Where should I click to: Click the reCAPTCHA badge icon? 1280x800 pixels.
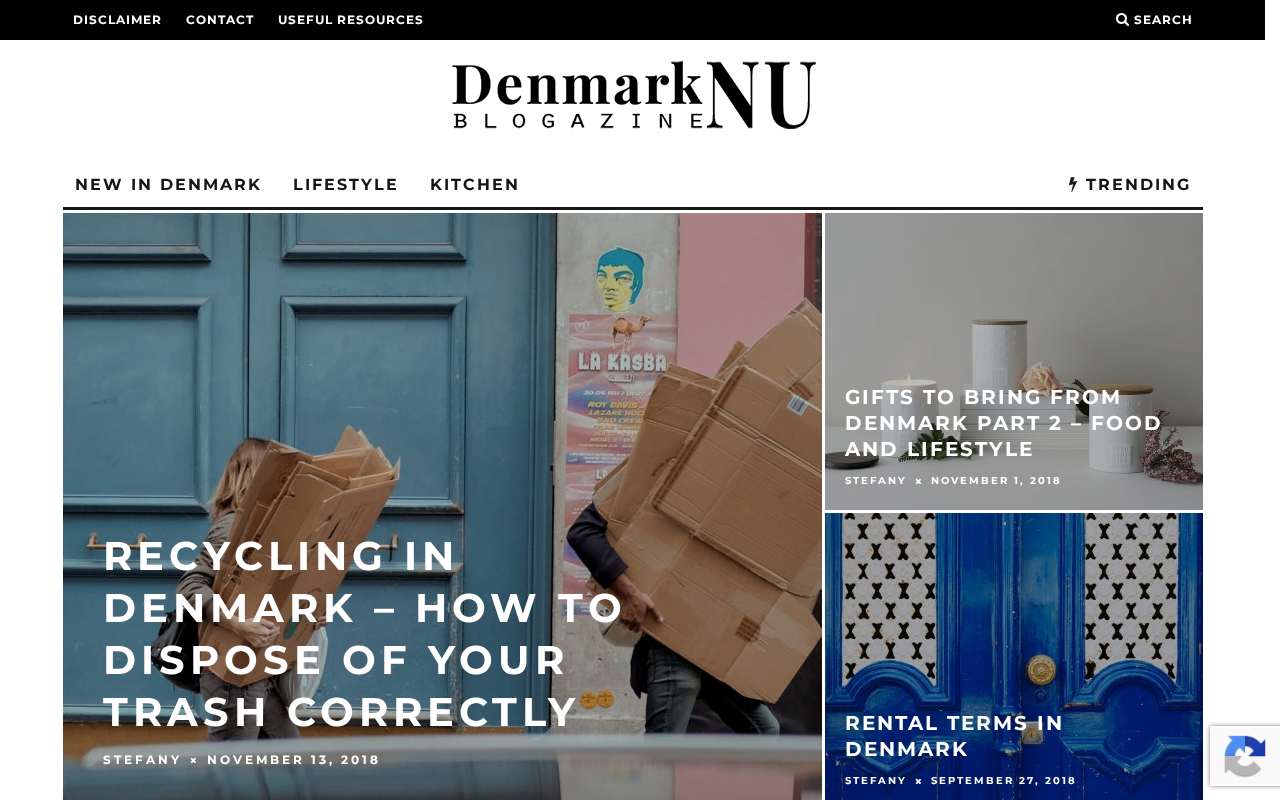click(1244, 756)
